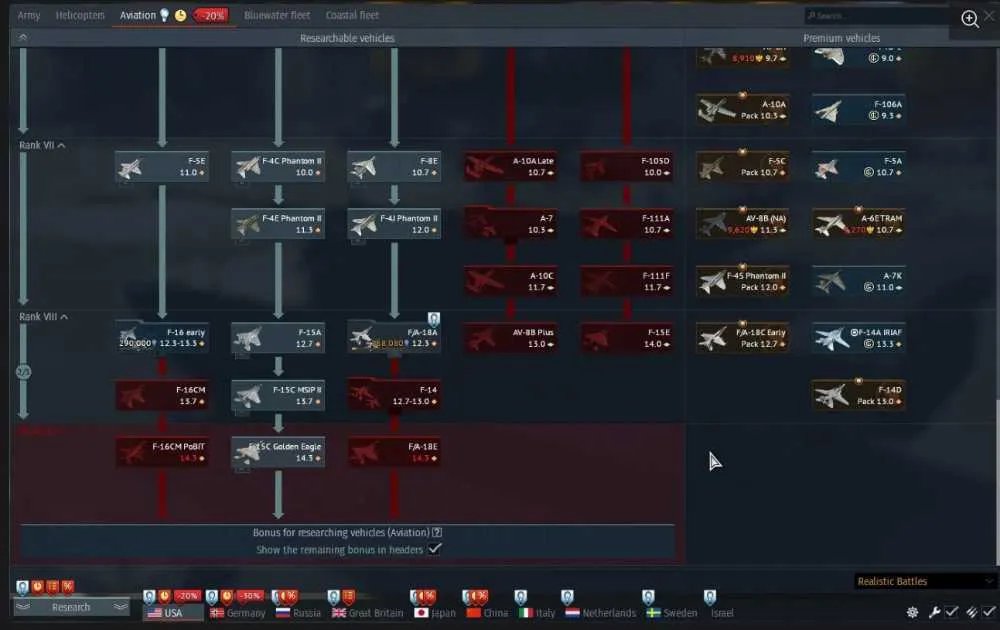Image resolution: width=1000 pixels, height=630 pixels.
Task: Click the vertical scrollbar of the tech tree
Action: [997, 481]
